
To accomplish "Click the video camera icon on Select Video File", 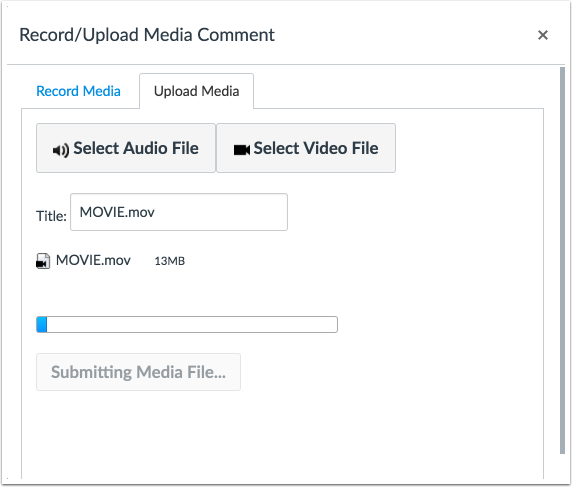I will point(241,150).
